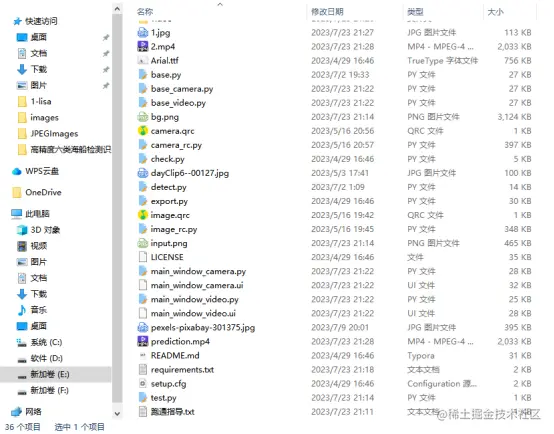Select file check.py
Image resolution: width=554 pixels, height=434 pixels.
click(x=167, y=159)
